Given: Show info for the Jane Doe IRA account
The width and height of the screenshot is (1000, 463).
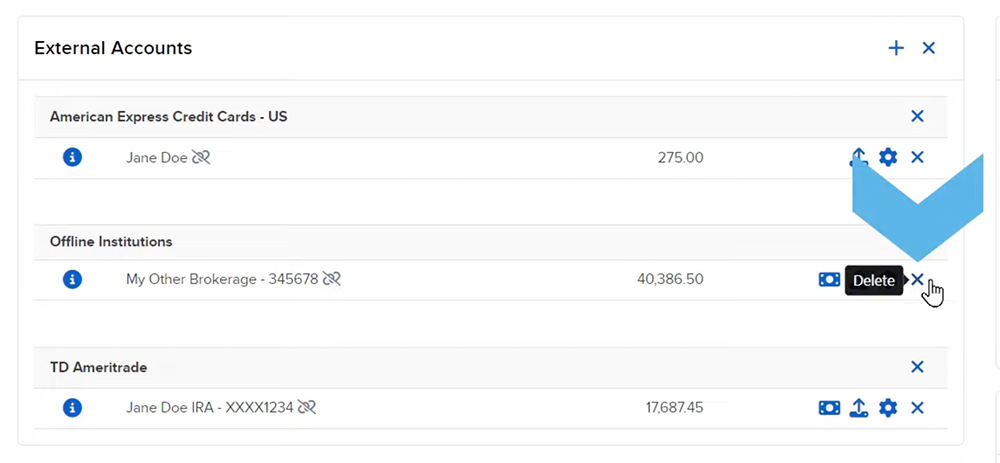Looking at the screenshot, I should pos(72,408).
